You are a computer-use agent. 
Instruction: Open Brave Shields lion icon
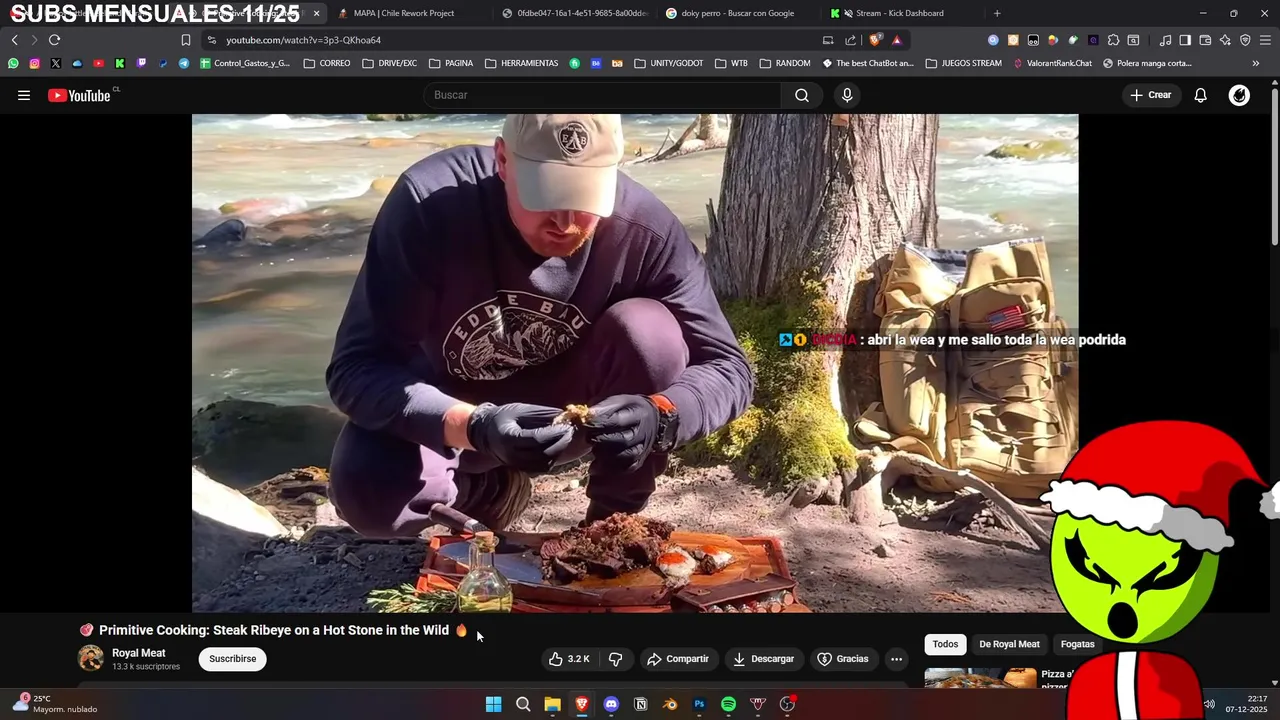pos(876,40)
